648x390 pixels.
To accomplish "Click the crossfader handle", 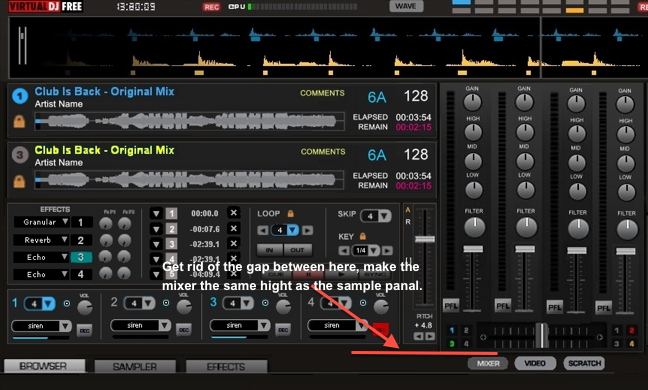I will point(541,335).
